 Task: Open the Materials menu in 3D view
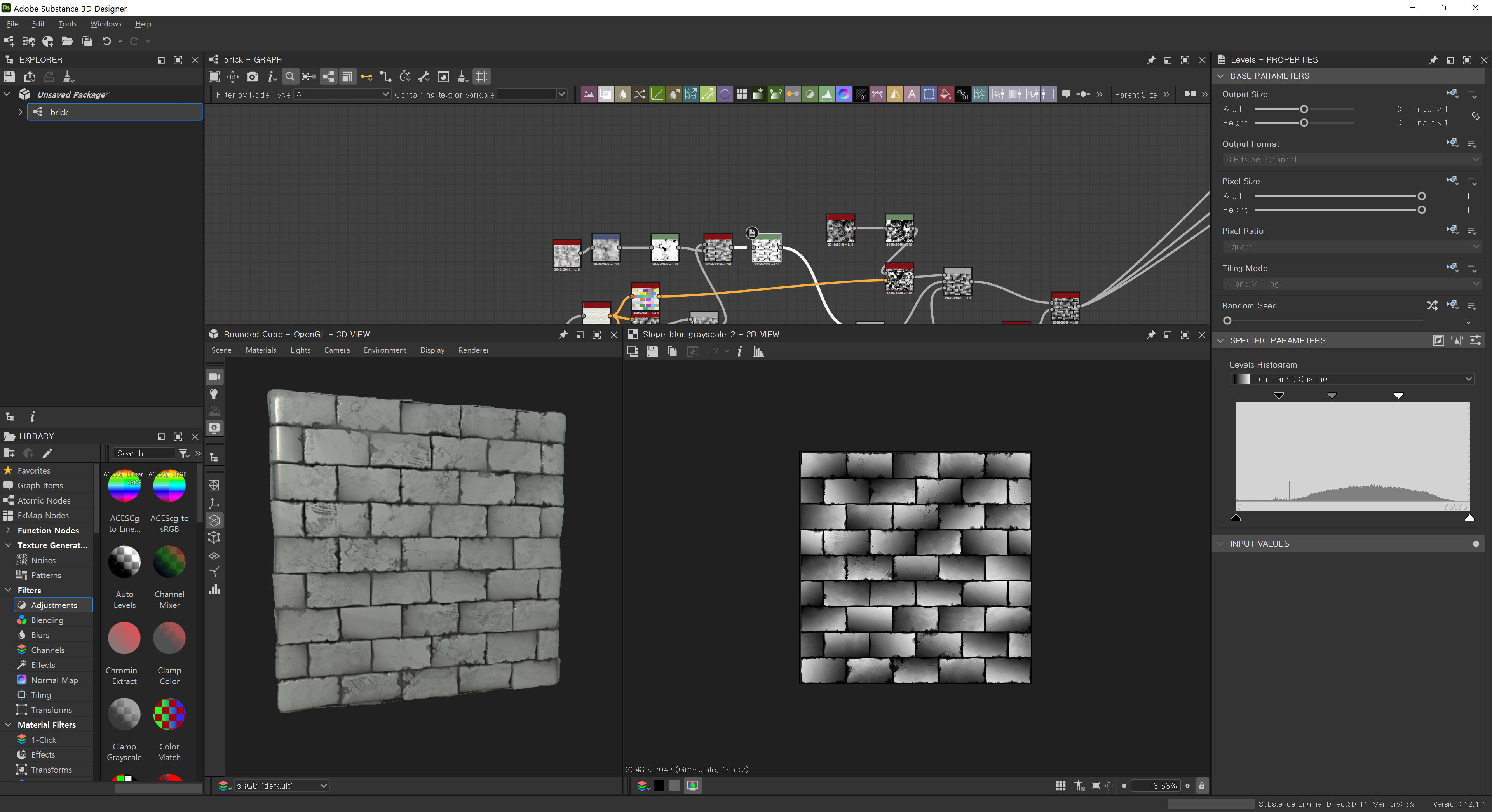(261, 350)
